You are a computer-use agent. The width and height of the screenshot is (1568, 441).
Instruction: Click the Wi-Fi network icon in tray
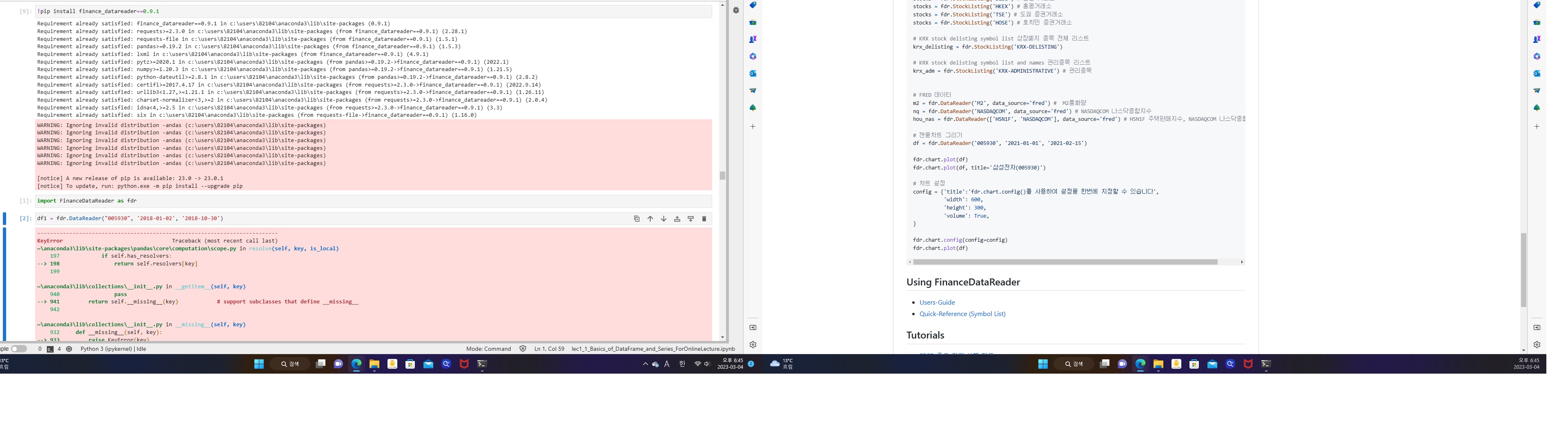[x=697, y=364]
